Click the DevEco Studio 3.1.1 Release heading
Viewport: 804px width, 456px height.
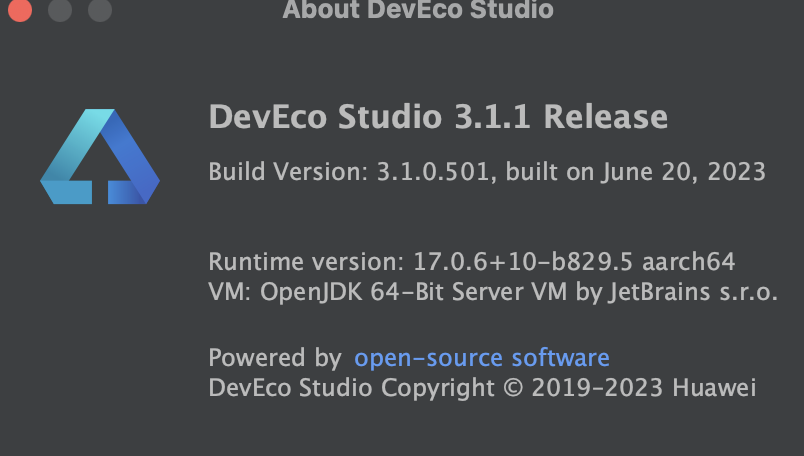click(438, 117)
